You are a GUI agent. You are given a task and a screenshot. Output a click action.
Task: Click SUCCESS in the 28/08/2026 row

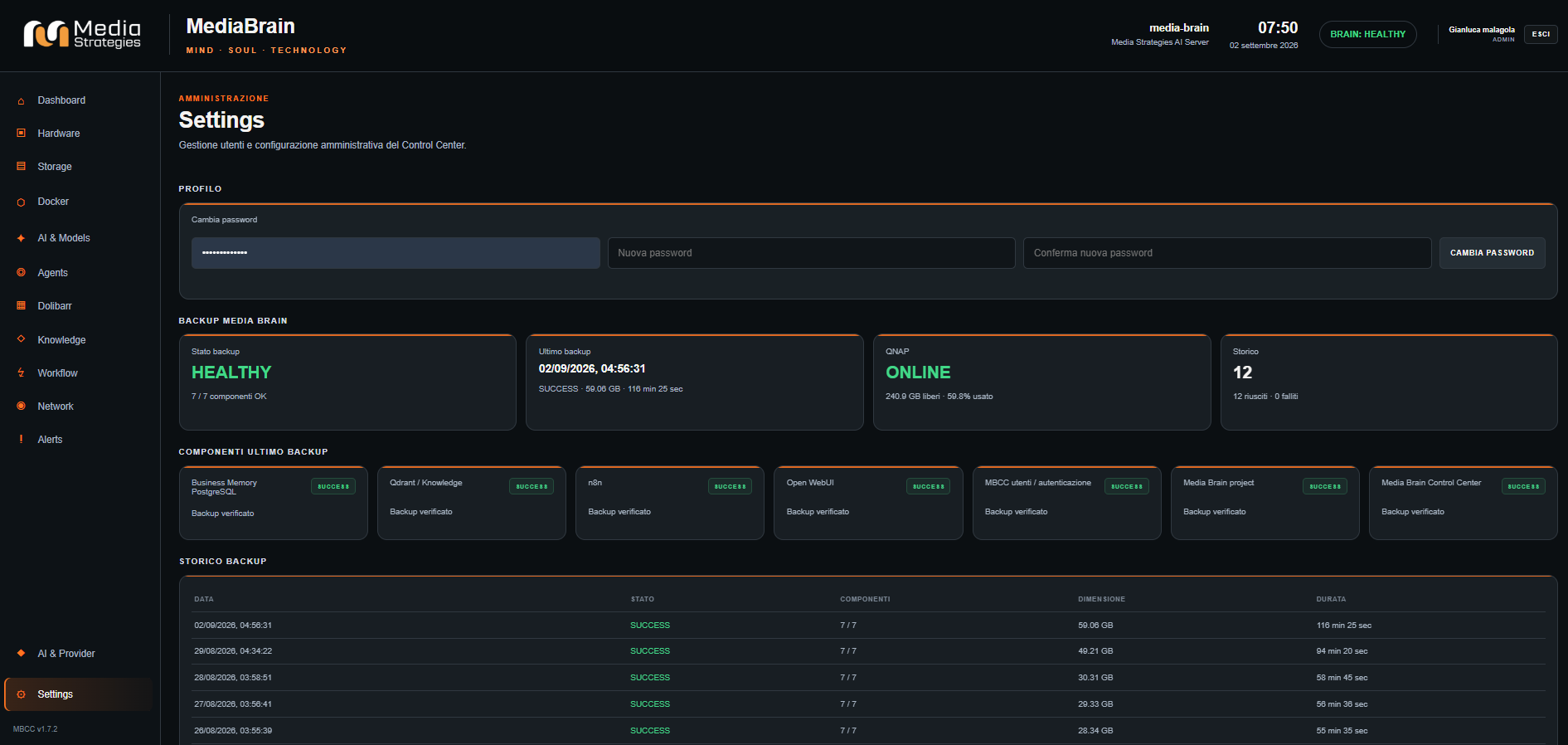click(x=650, y=678)
